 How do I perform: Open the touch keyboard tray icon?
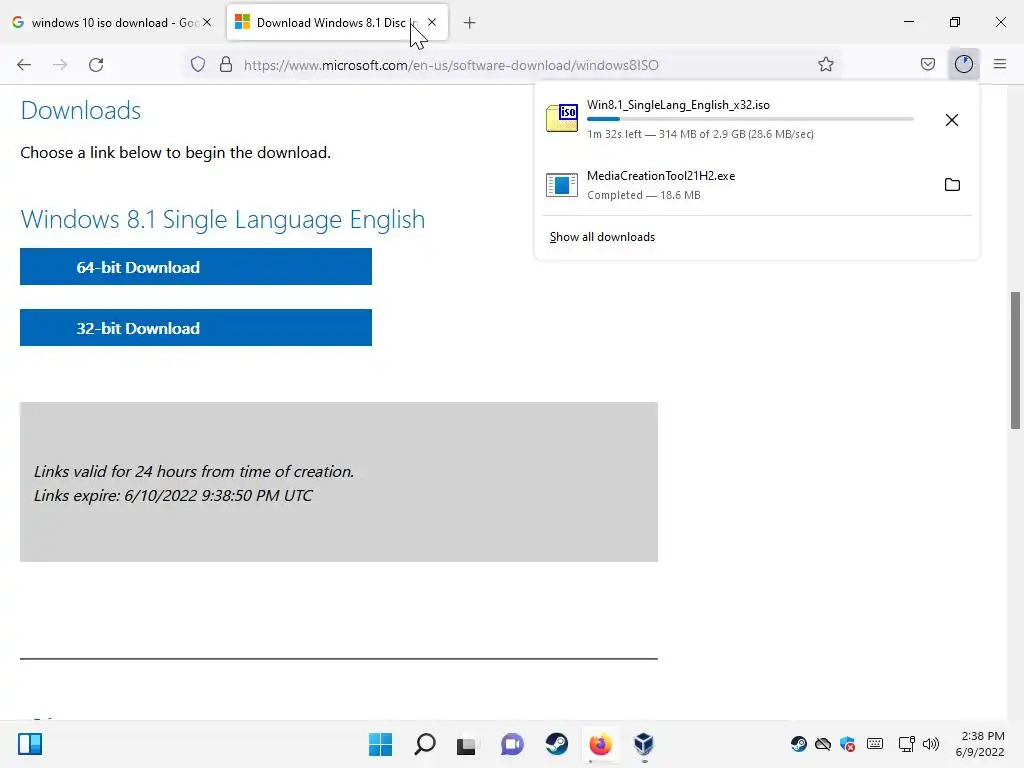click(875, 744)
